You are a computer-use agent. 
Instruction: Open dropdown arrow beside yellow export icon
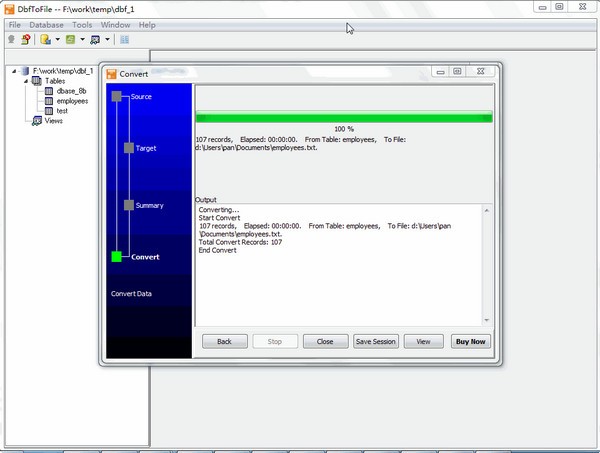[x=57, y=40]
